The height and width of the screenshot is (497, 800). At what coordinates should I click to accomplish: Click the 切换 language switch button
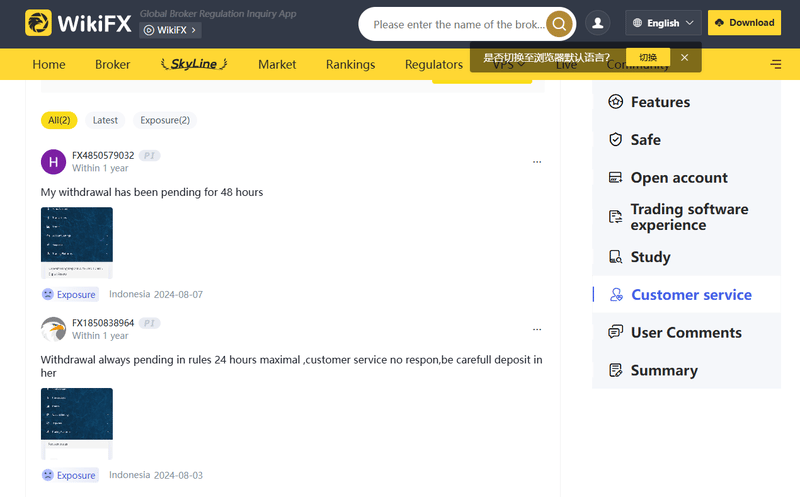648,57
